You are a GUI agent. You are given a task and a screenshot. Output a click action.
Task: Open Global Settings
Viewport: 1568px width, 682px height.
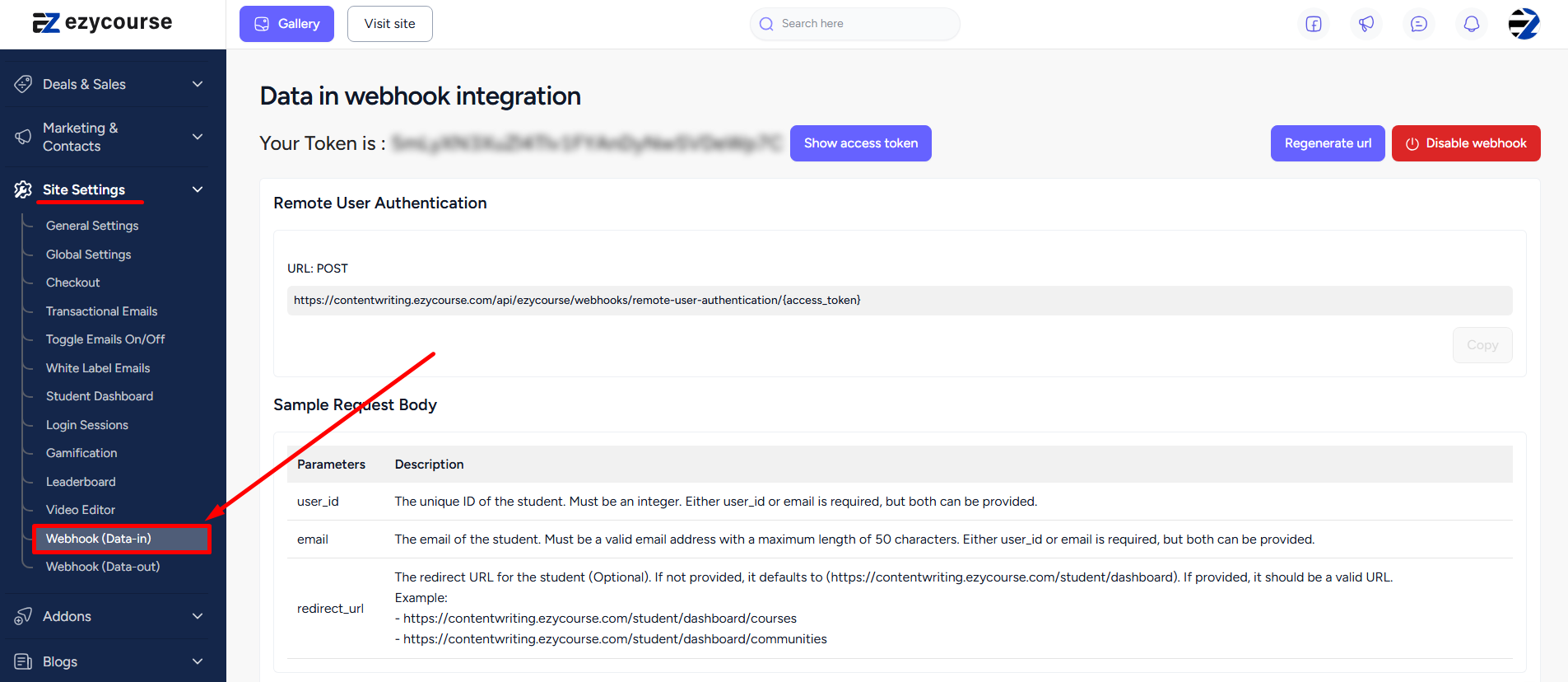click(x=89, y=255)
